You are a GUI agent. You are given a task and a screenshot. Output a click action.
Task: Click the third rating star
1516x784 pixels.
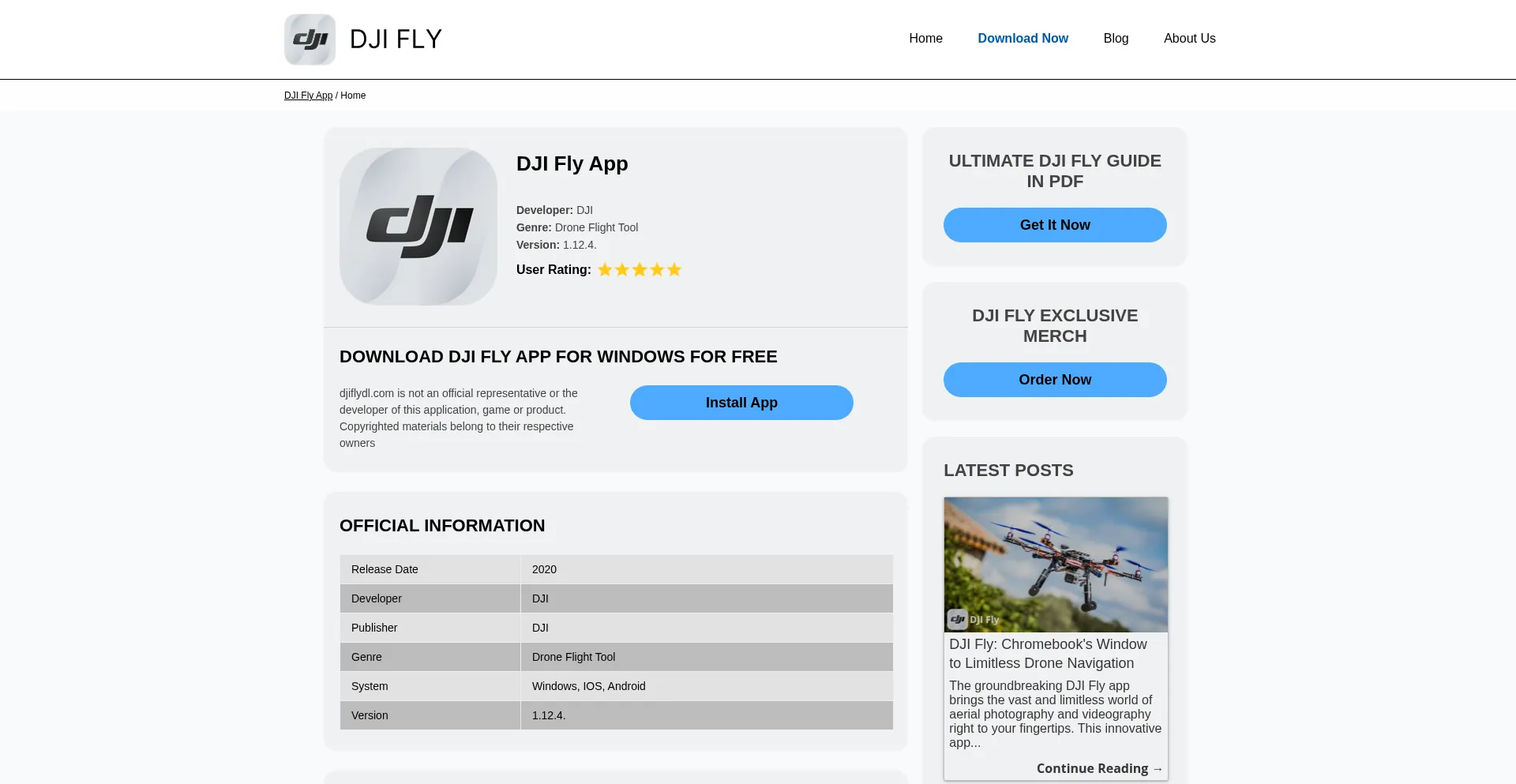point(640,270)
